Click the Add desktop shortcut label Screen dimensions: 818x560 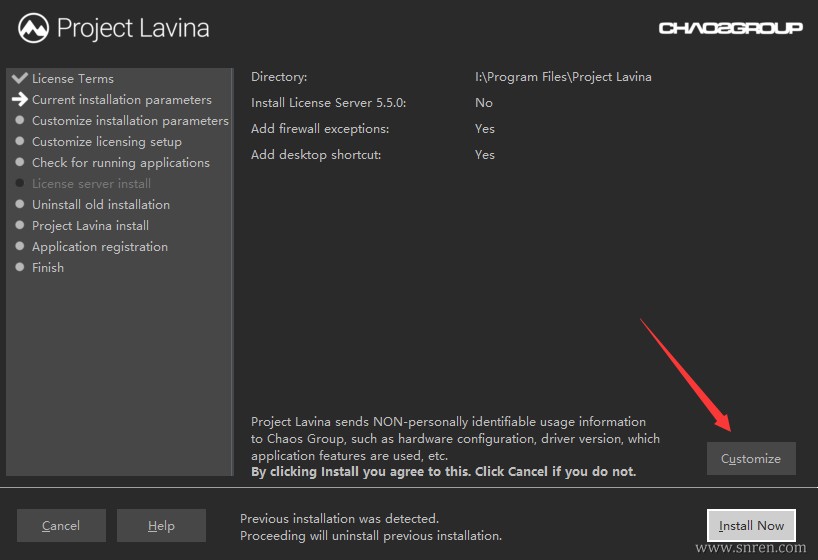pyautogui.click(x=316, y=155)
